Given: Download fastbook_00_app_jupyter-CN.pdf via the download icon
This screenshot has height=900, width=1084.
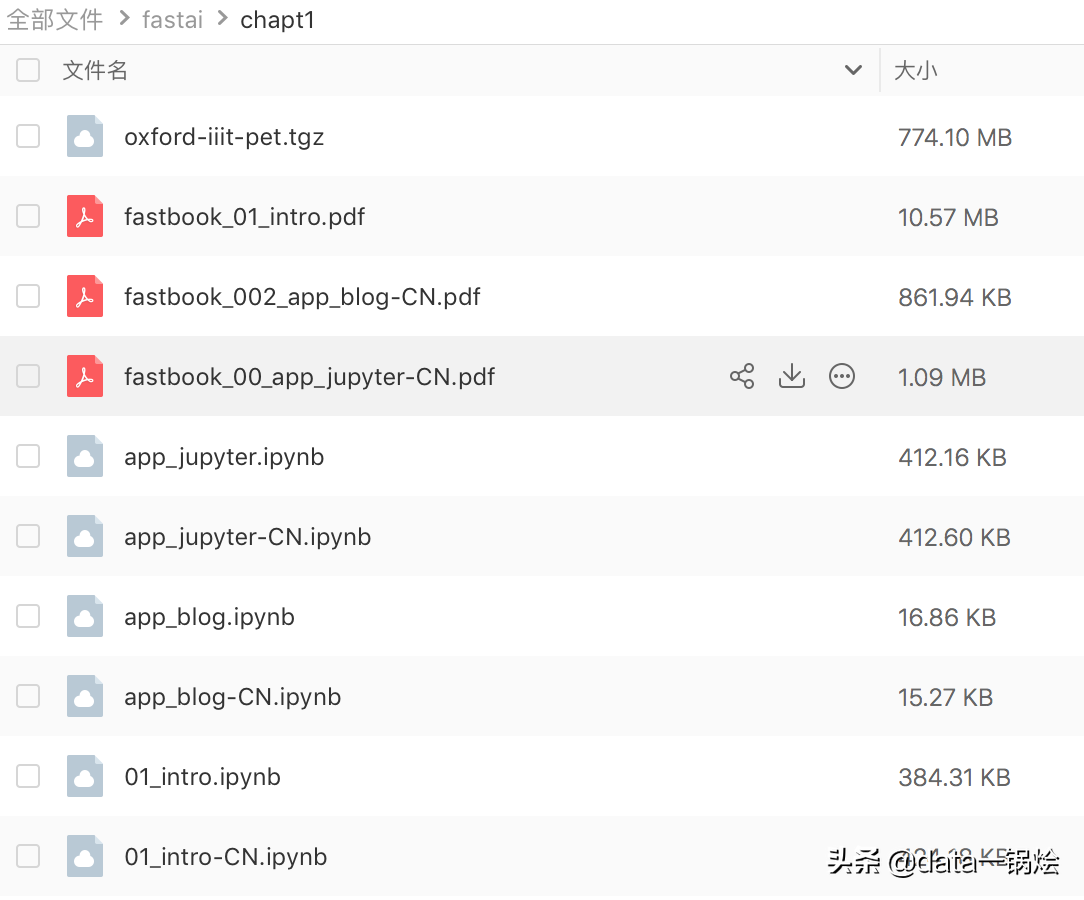Looking at the screenshot, I should (792, 377).
